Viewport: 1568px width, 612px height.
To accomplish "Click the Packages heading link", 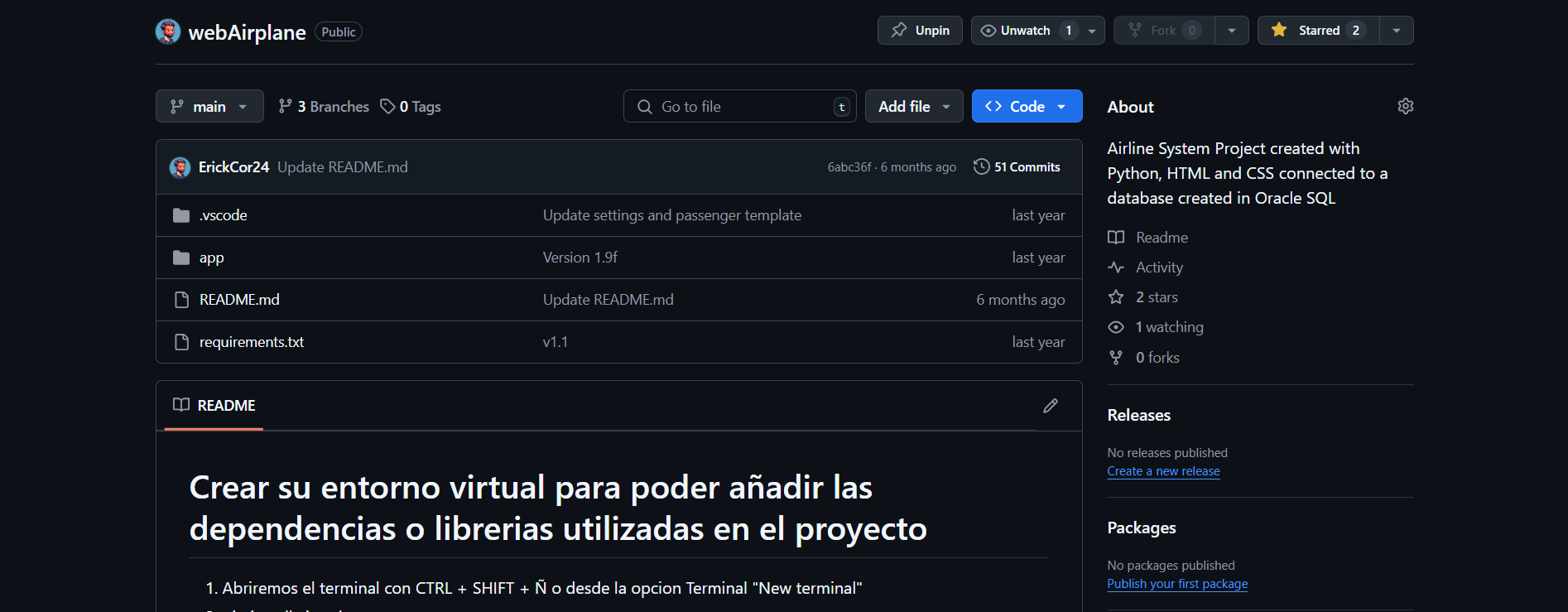I will tap(1142, 528).
